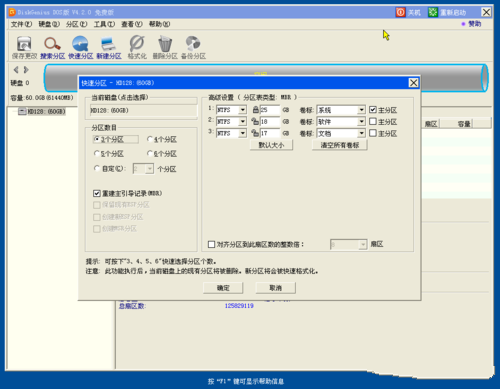The height and width of the screenshot is (389, 500).
Task: Click the 删除分区 delete partition trash icon
Action: tap(165, 44)
